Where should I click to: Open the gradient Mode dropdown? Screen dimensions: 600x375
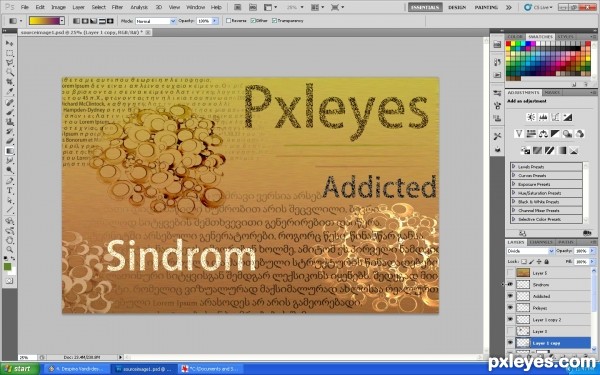click(x=156, y=21)
